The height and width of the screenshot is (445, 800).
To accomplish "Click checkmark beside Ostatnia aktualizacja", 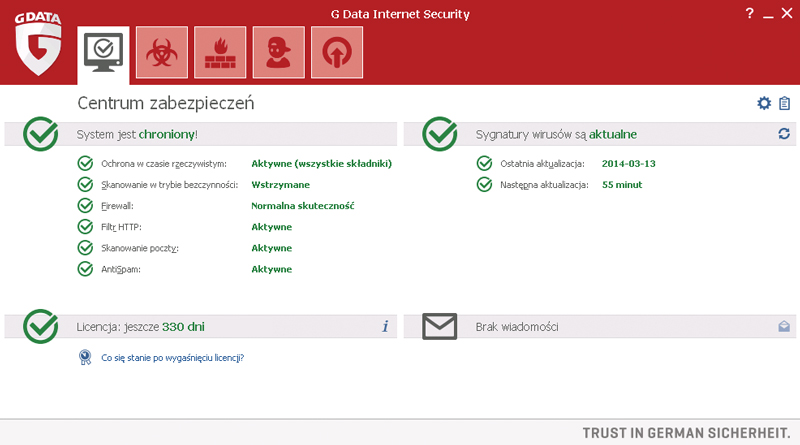I will [484, 163].
